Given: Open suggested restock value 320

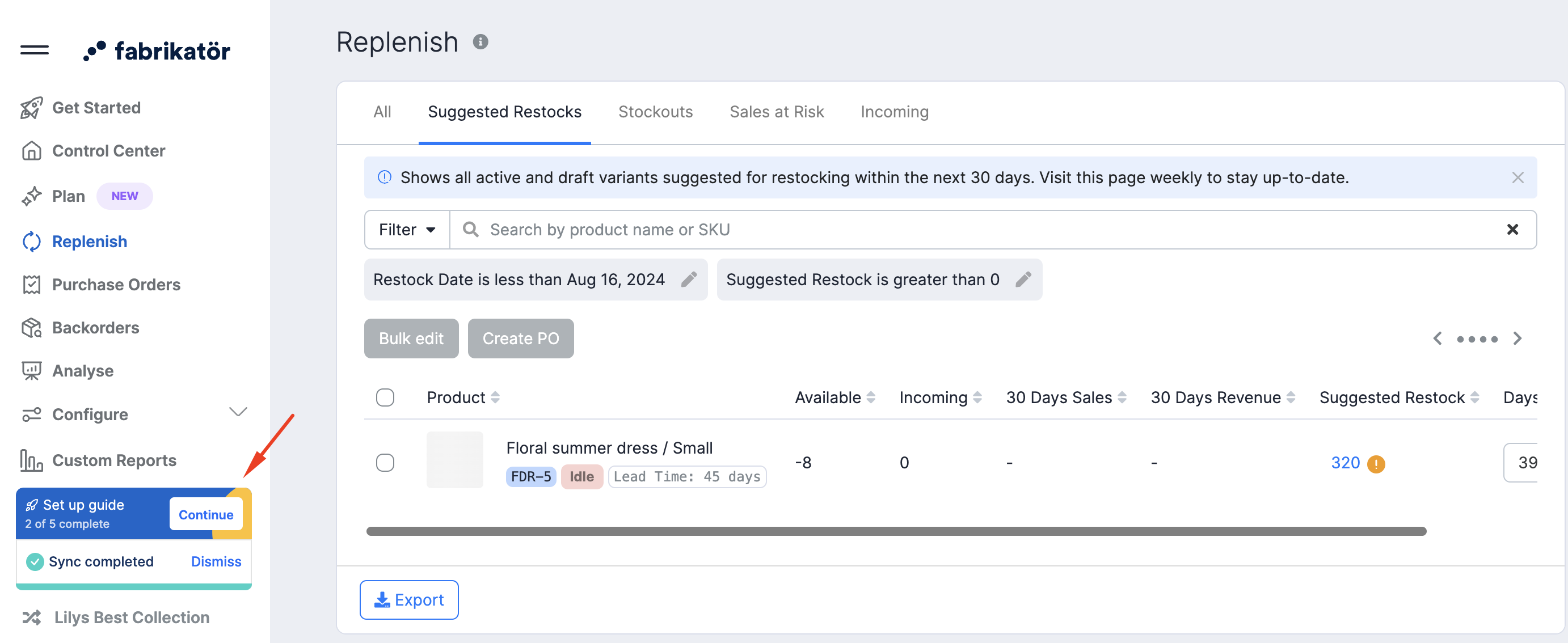Looking at the screenshot, I should coord(1345,462).
